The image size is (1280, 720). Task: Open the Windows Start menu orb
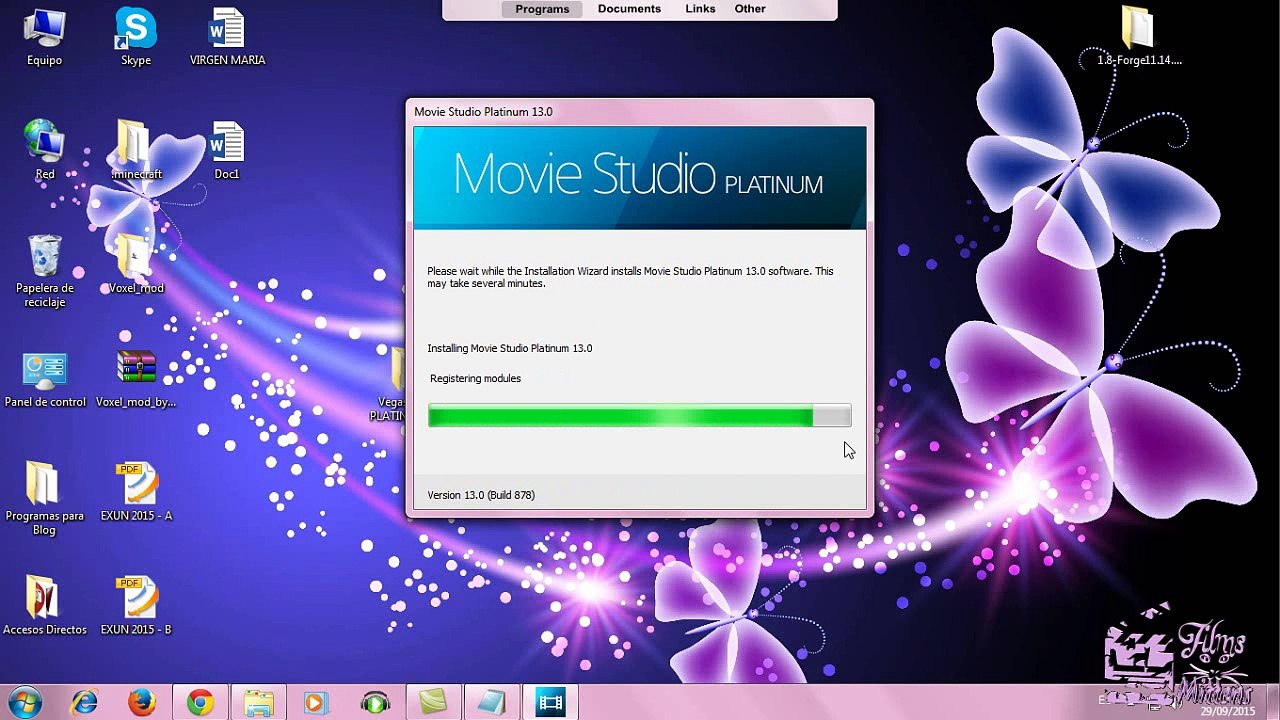[x=24, y=702]
